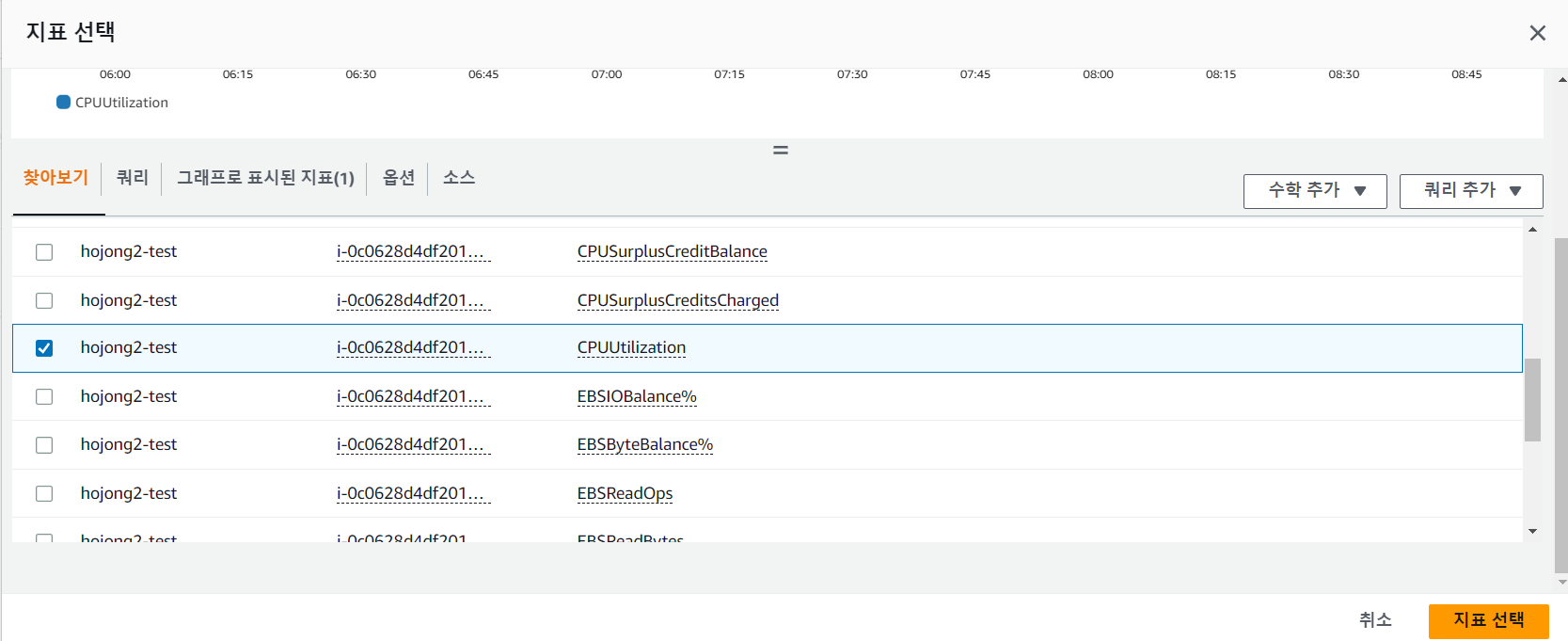
Task: Click the metric list scroll down arrow
Action: click(1532, 532)
